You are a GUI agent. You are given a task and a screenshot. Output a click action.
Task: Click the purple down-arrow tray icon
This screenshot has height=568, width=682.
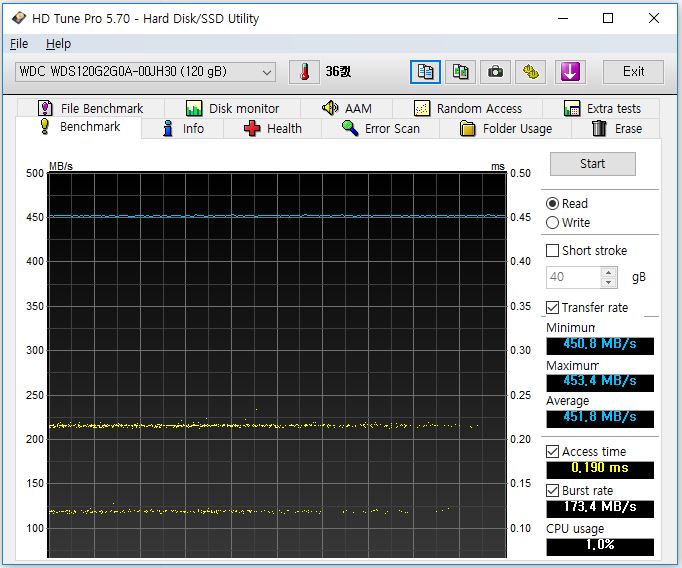click(570, 72)
